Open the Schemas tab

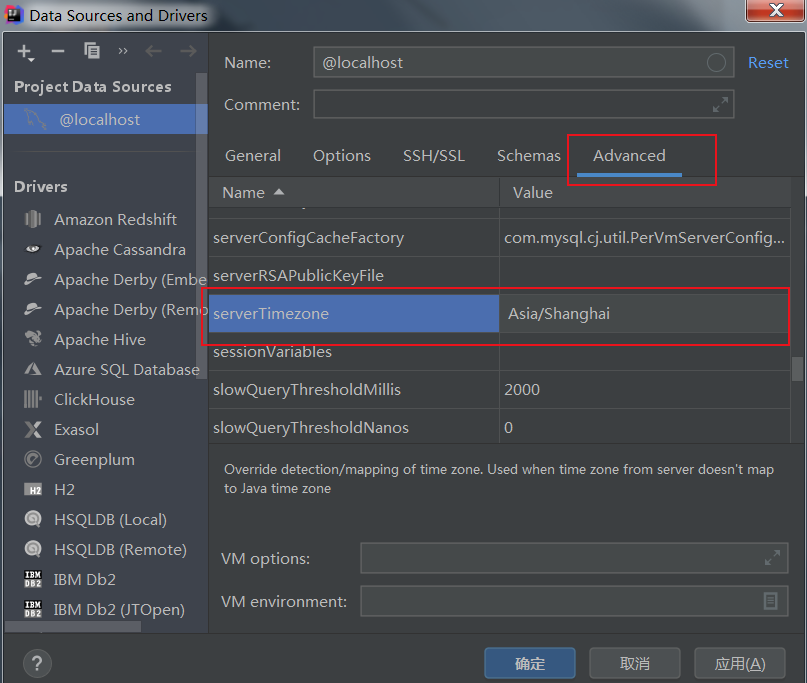pyautogui.click(x=529, y=155)
